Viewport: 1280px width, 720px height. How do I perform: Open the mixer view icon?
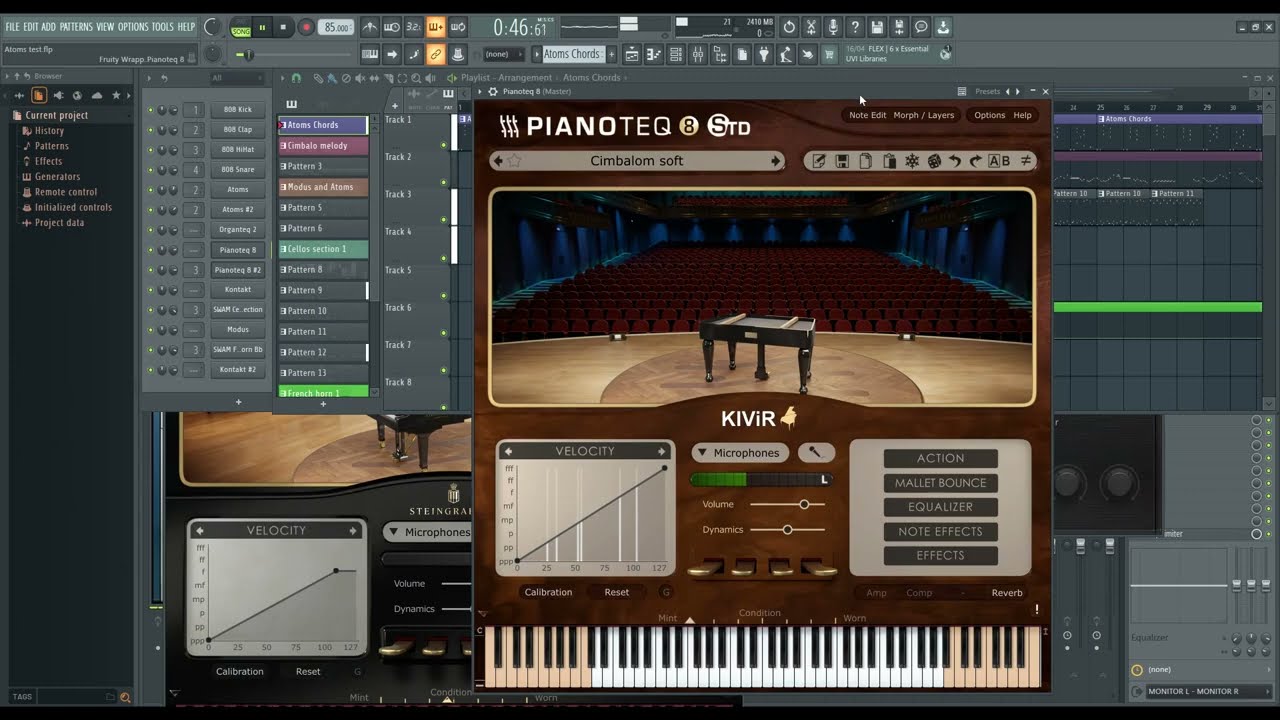698,54
